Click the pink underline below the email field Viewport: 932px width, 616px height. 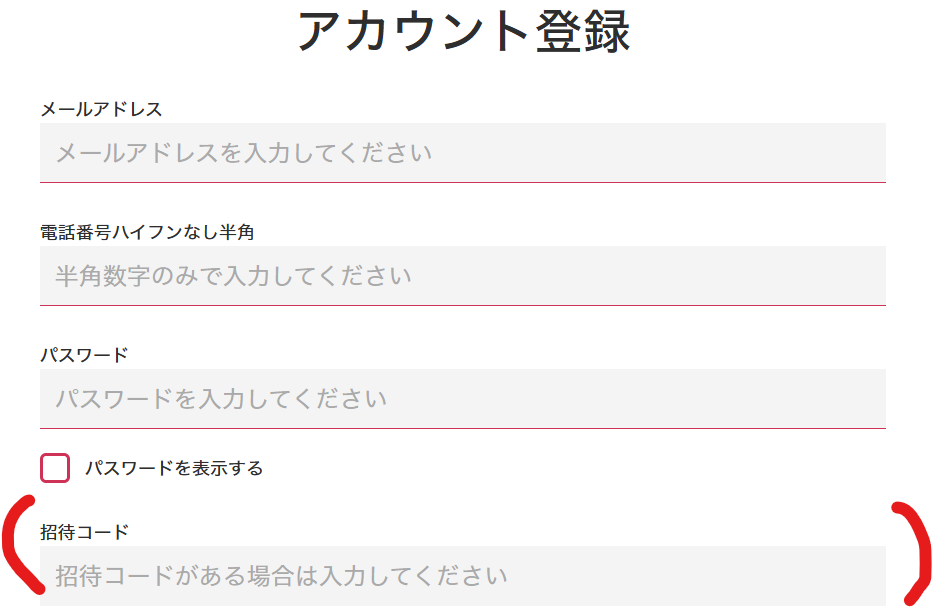(463, 182)
